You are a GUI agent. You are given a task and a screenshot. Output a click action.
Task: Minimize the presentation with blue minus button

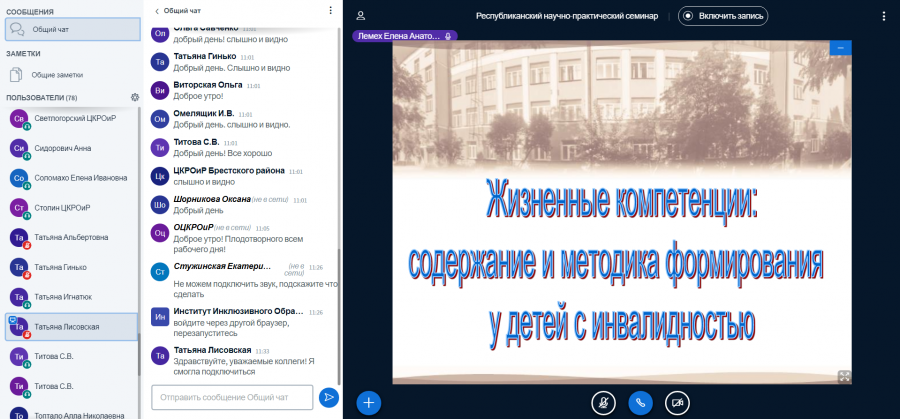[841, 48]
